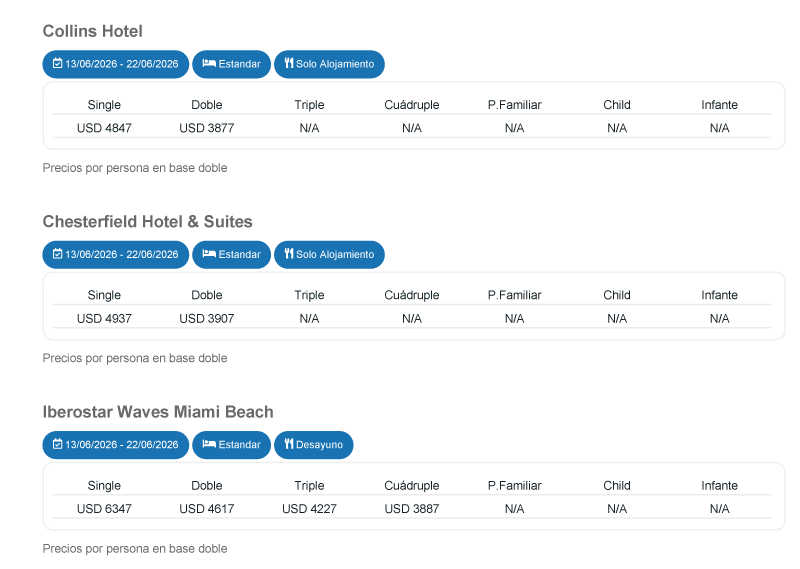Viewport: 800px width, 569px height.
Task: Click cutlery icon in Collins Hotel meal badge
Action: click(x=288, y=64)
